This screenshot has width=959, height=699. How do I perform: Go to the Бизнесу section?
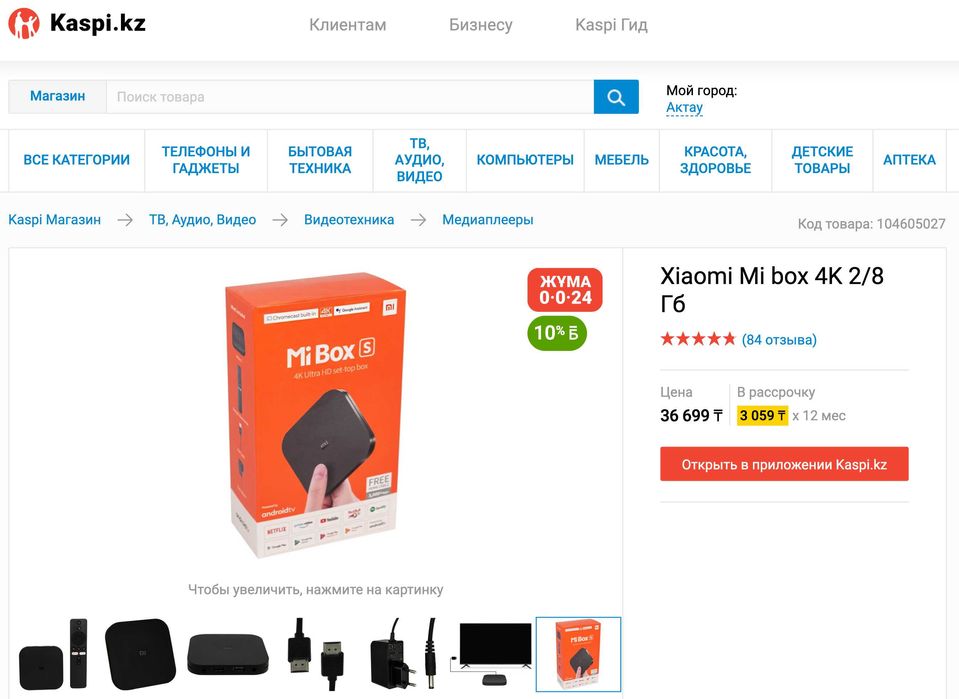(x=481, y=25)
